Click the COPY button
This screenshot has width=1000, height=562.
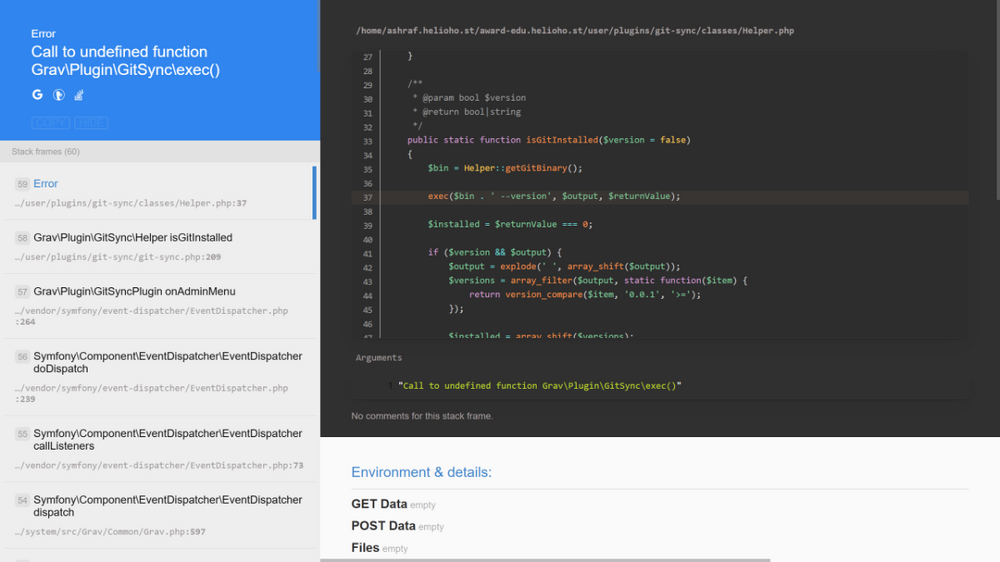coord(50,123)
